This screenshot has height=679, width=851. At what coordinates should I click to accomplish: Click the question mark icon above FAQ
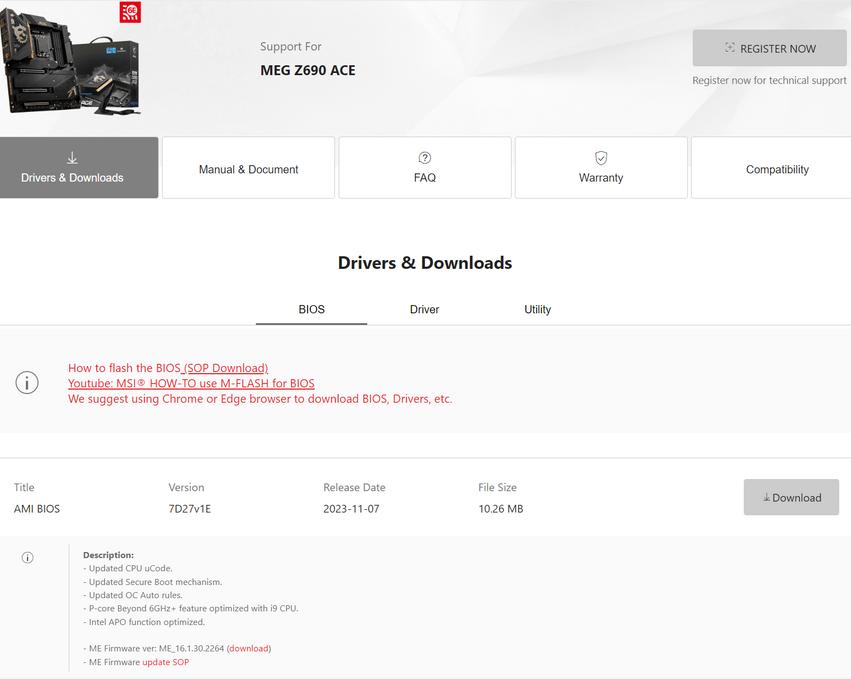(x=425, y=157)
